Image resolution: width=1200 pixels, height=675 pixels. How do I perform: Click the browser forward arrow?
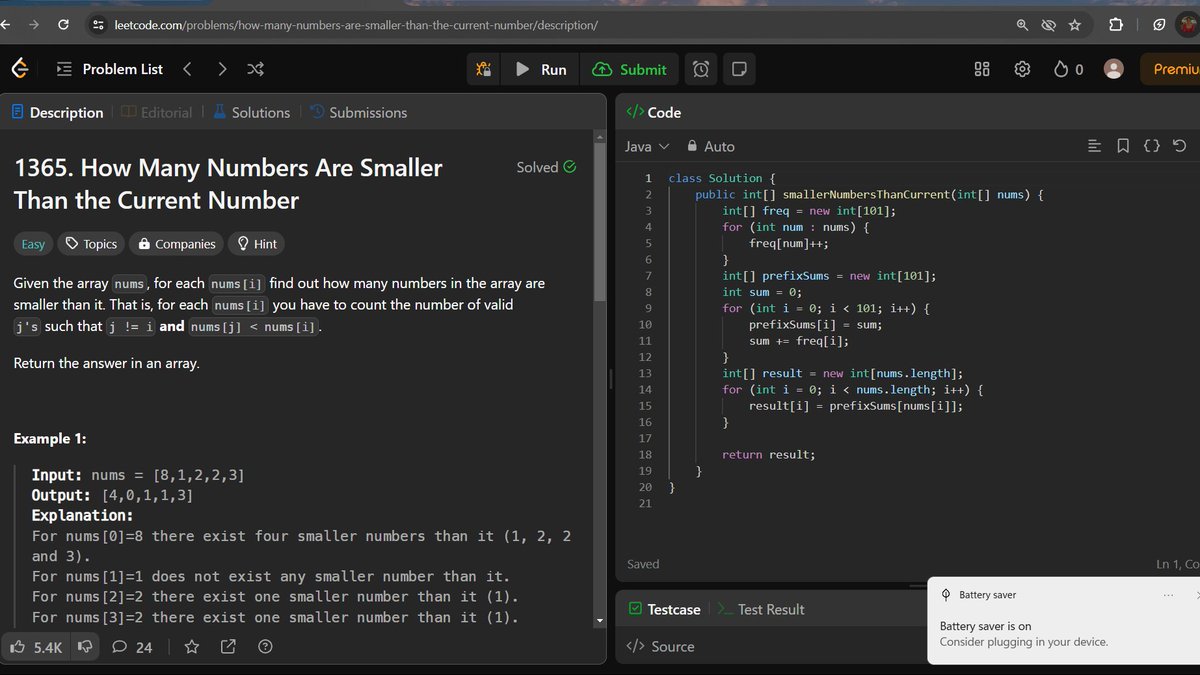[35, 24]
